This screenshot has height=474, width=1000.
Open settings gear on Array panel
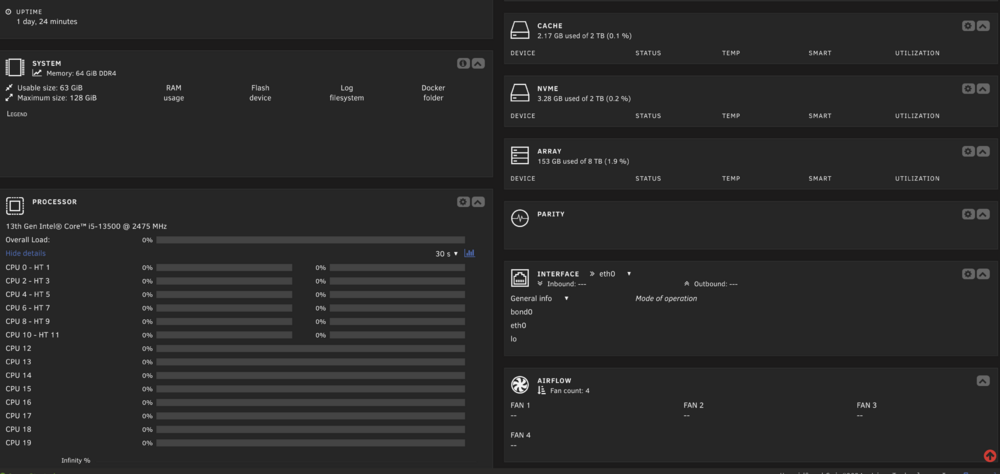968,151
